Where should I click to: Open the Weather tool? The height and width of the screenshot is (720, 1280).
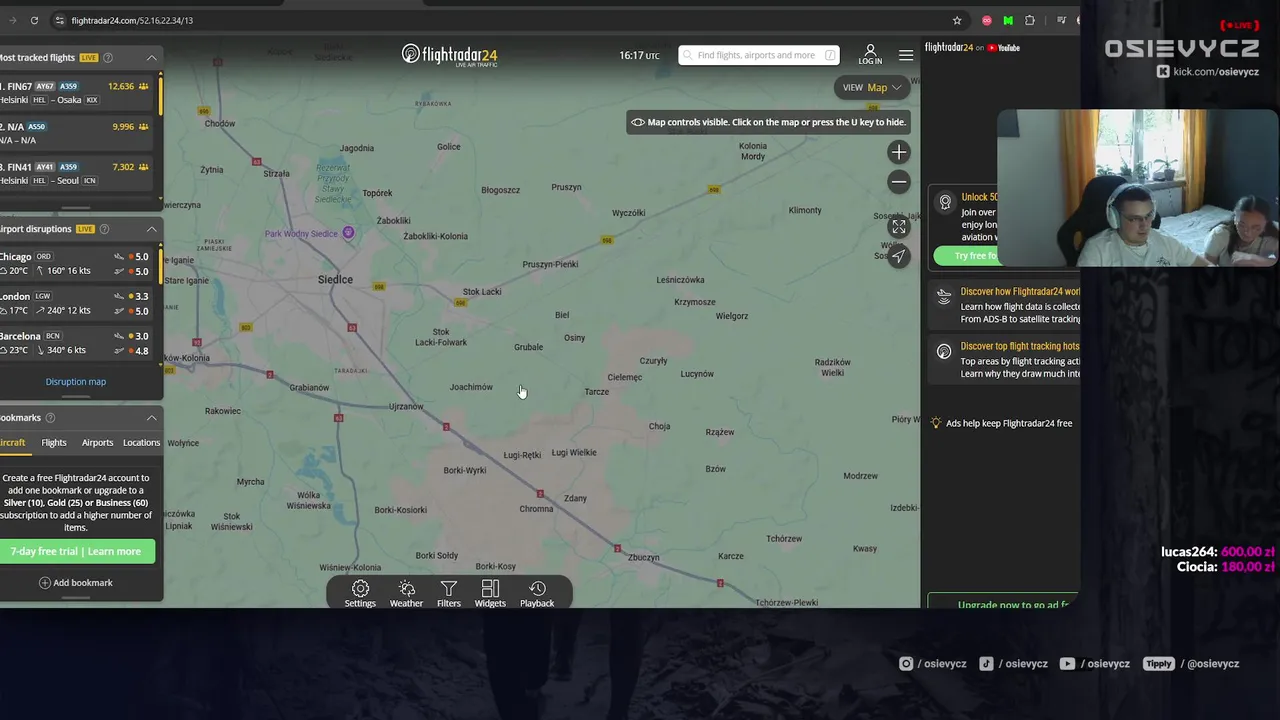tap(406, 593)
